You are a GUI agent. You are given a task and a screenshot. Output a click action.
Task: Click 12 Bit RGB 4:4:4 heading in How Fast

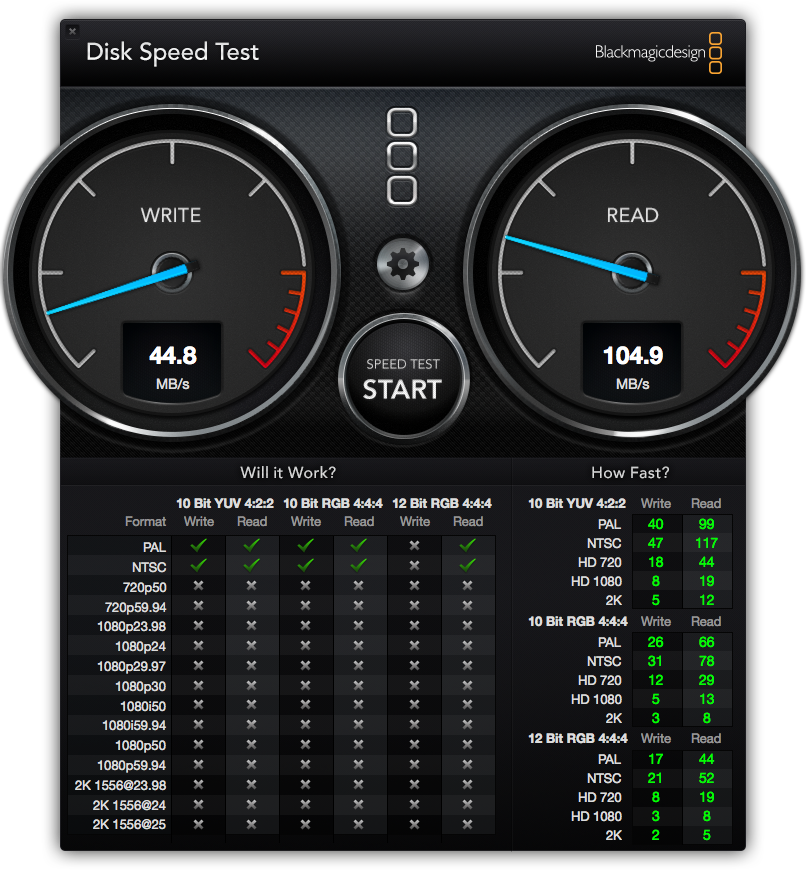click(578, 739)
